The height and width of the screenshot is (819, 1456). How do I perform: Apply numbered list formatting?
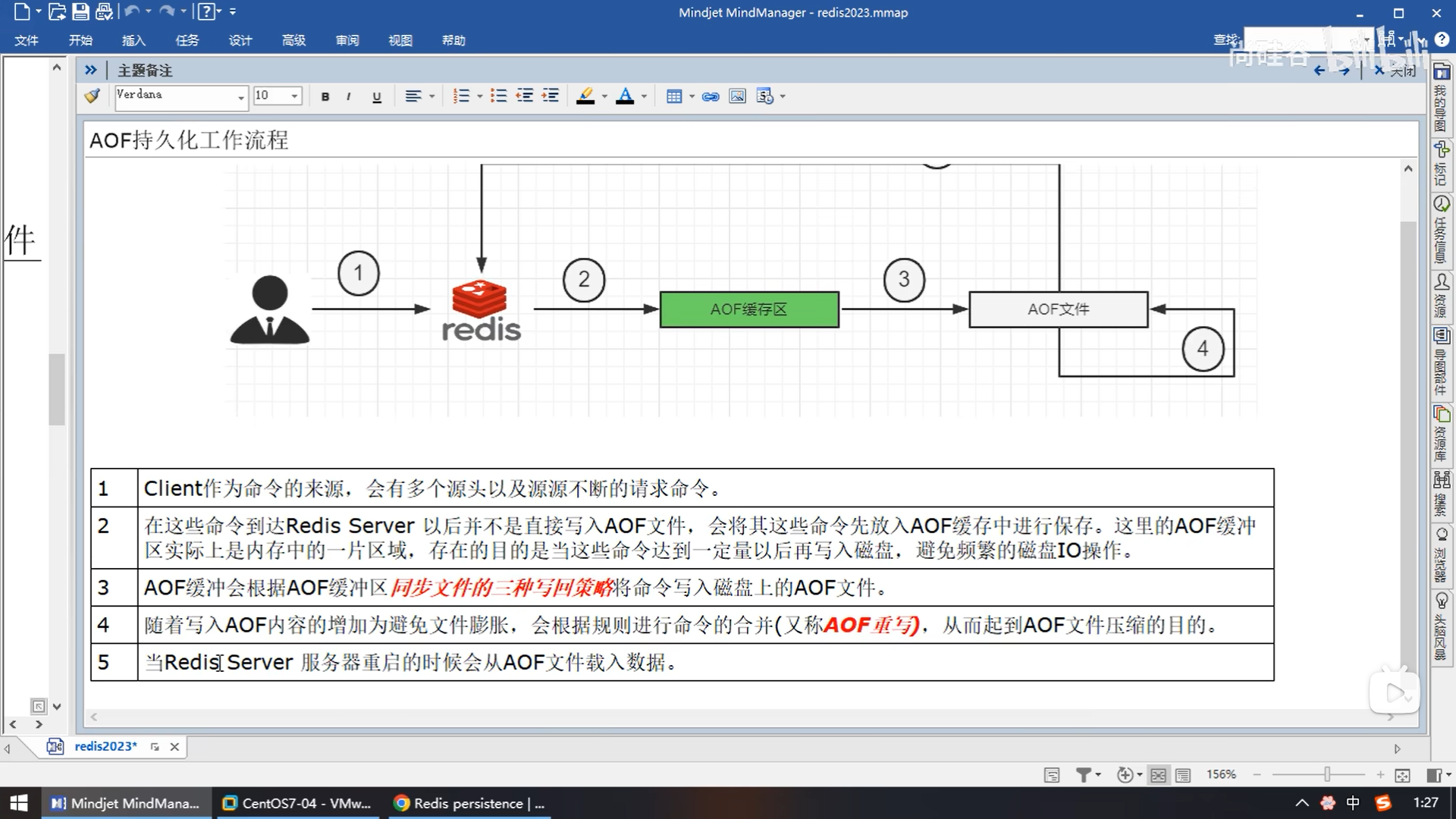pos(461,96)
